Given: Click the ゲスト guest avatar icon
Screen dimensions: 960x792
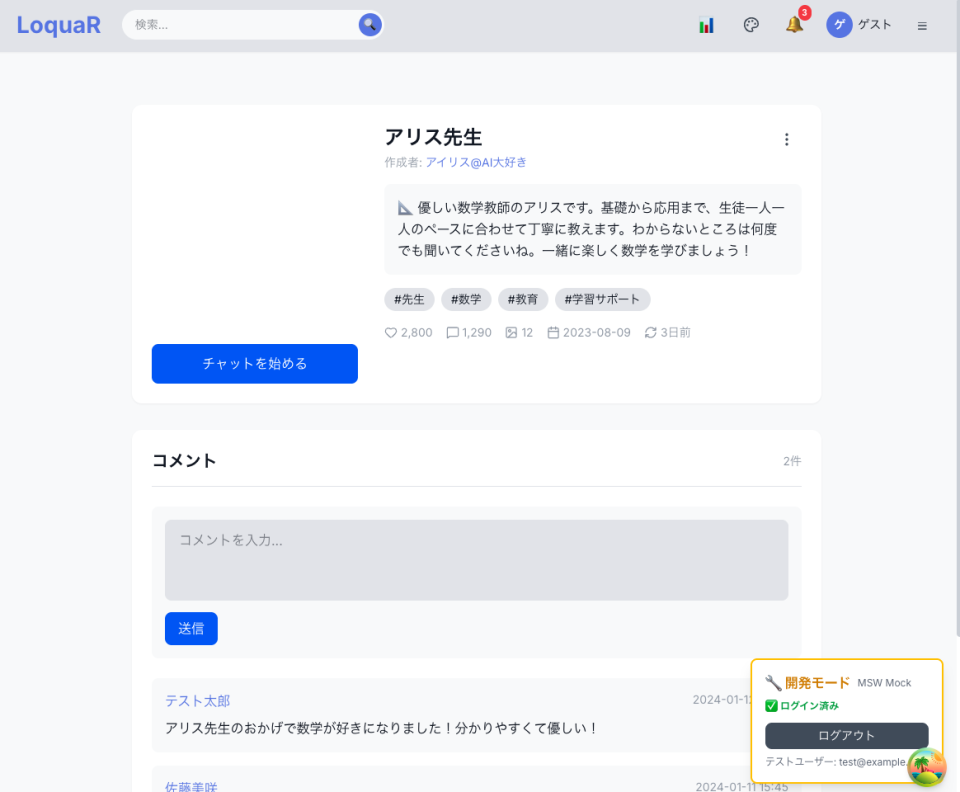Looking at the screenshot, I should pyautogui.click(x=839, y=24).
